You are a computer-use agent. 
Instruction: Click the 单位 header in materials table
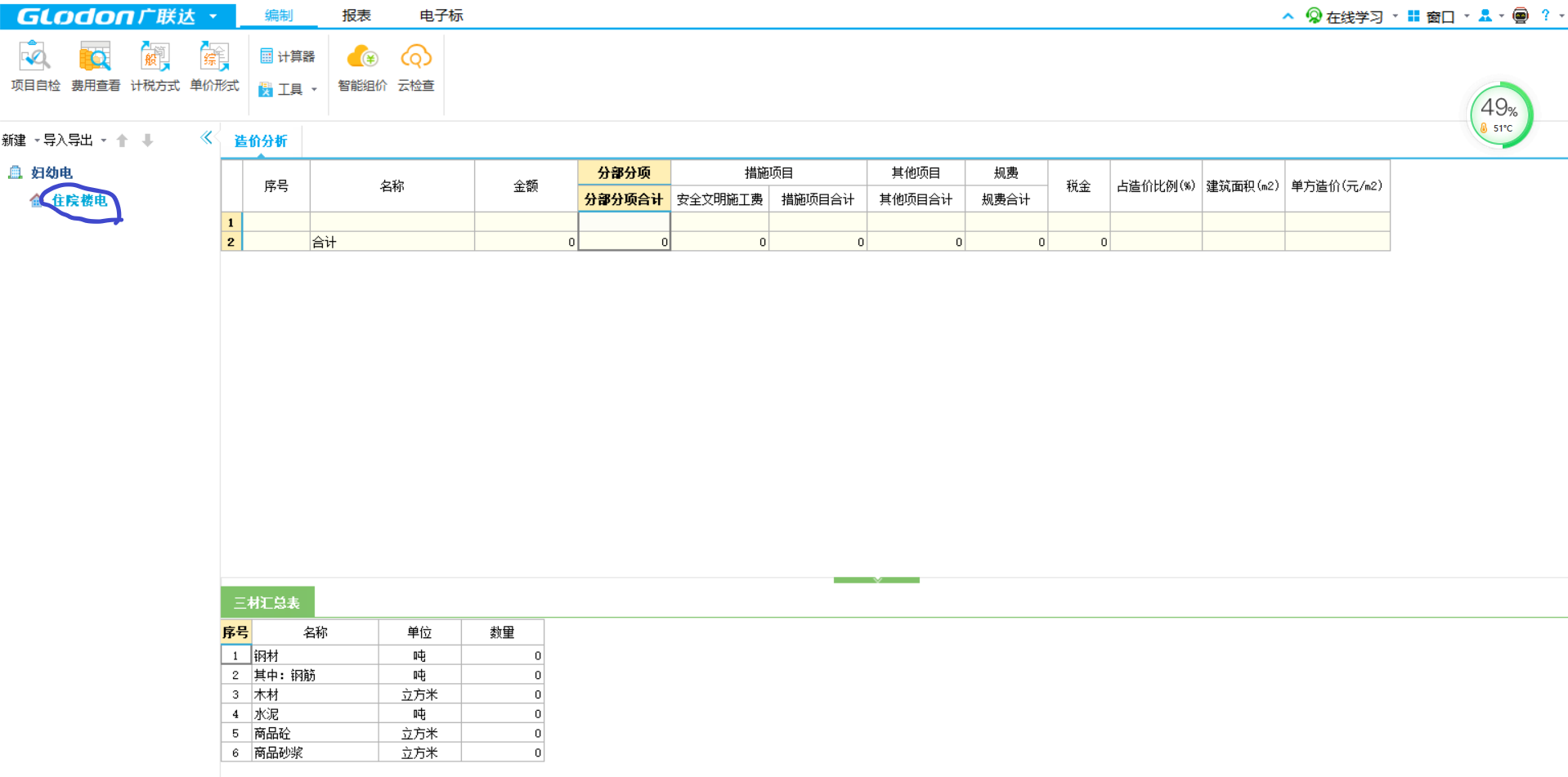point(419,632)
